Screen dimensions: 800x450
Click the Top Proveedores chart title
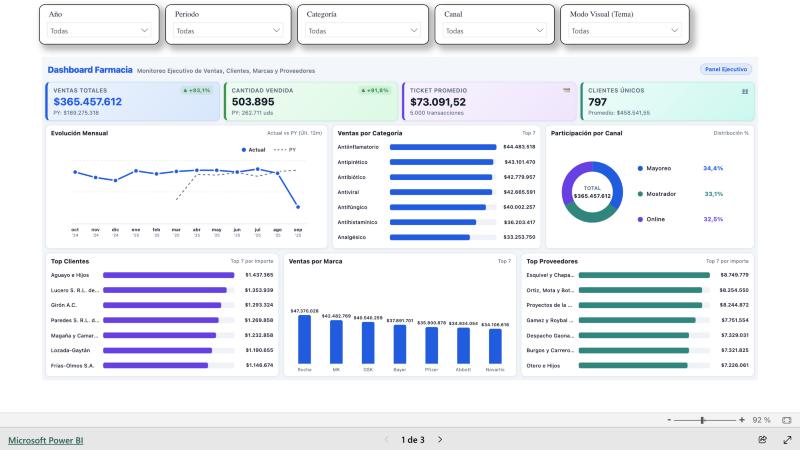pos(552,261)
